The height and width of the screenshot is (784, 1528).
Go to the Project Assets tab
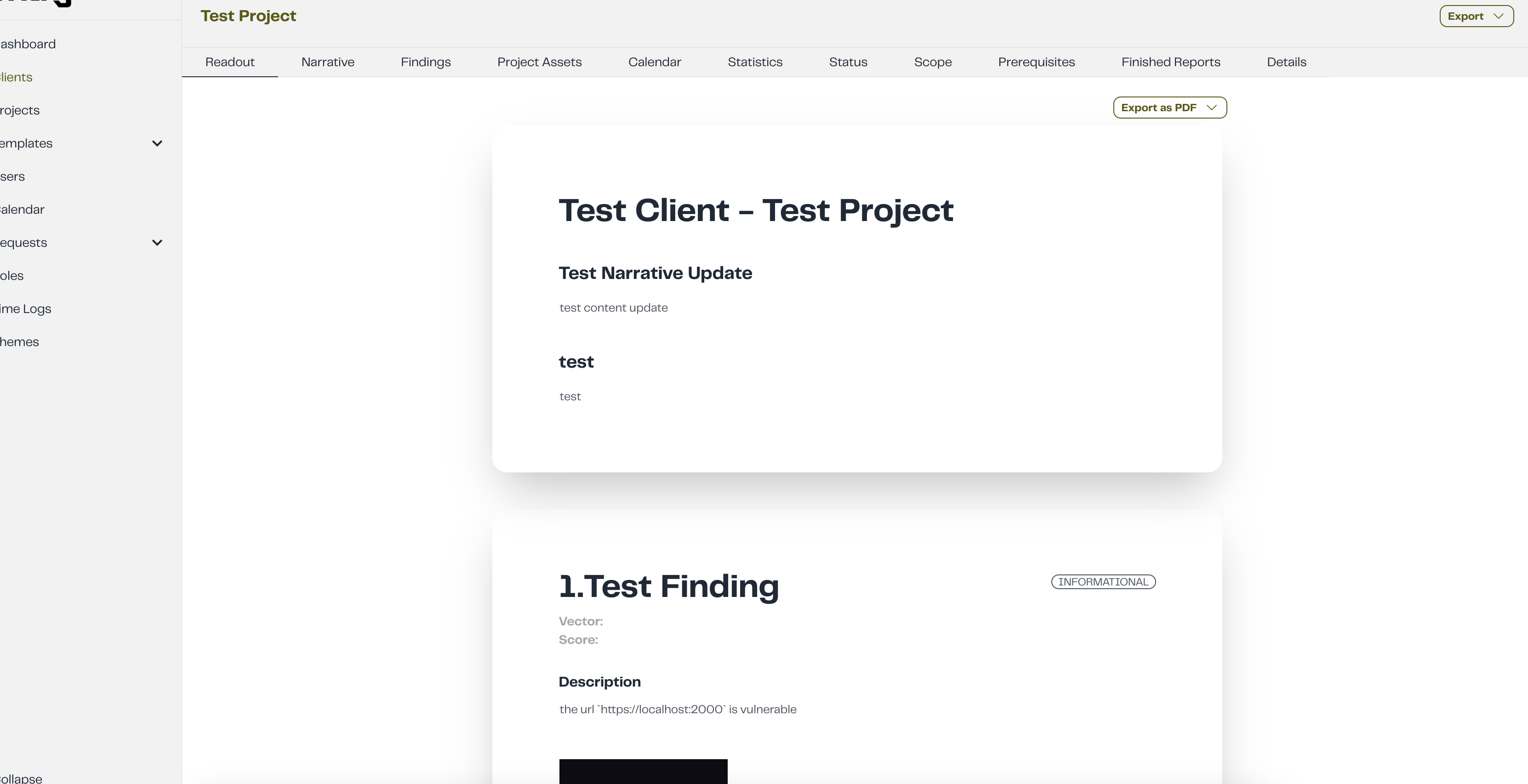point(539,62)
